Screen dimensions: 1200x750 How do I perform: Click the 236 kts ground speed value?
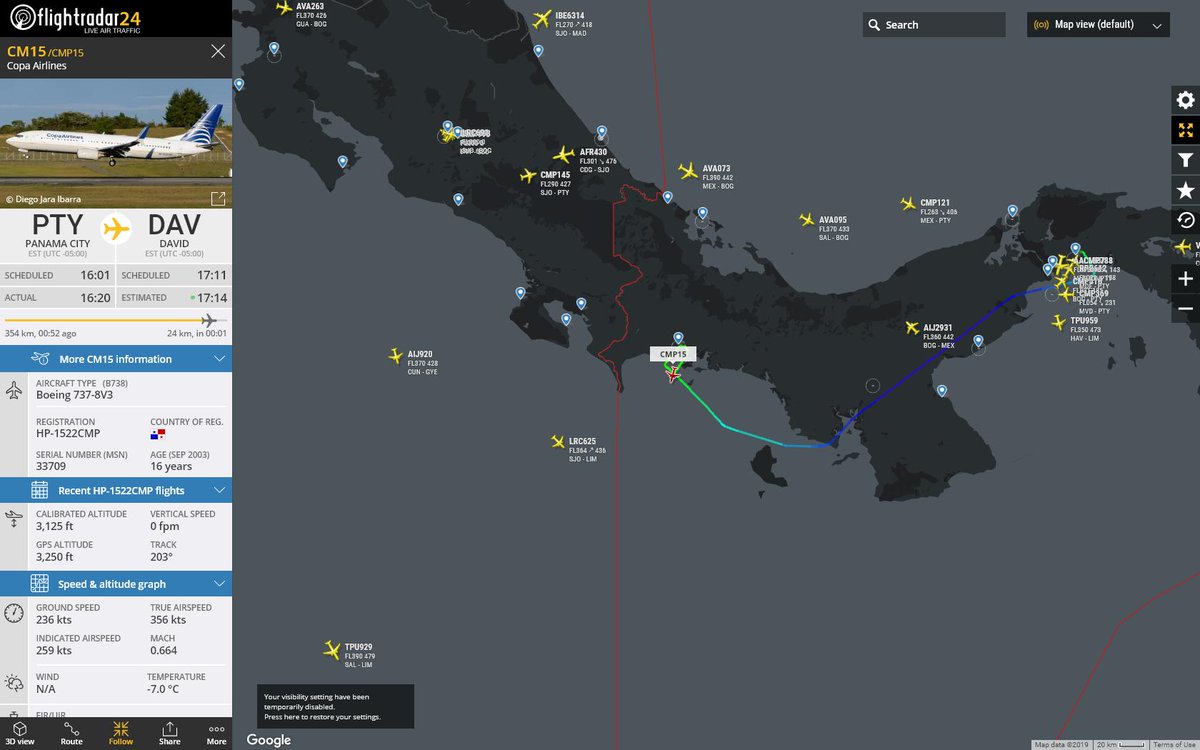[x=55, y=620]
